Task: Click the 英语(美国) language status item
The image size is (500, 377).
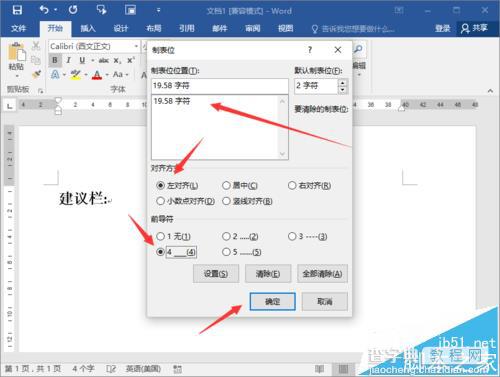Action: (143, 369)
